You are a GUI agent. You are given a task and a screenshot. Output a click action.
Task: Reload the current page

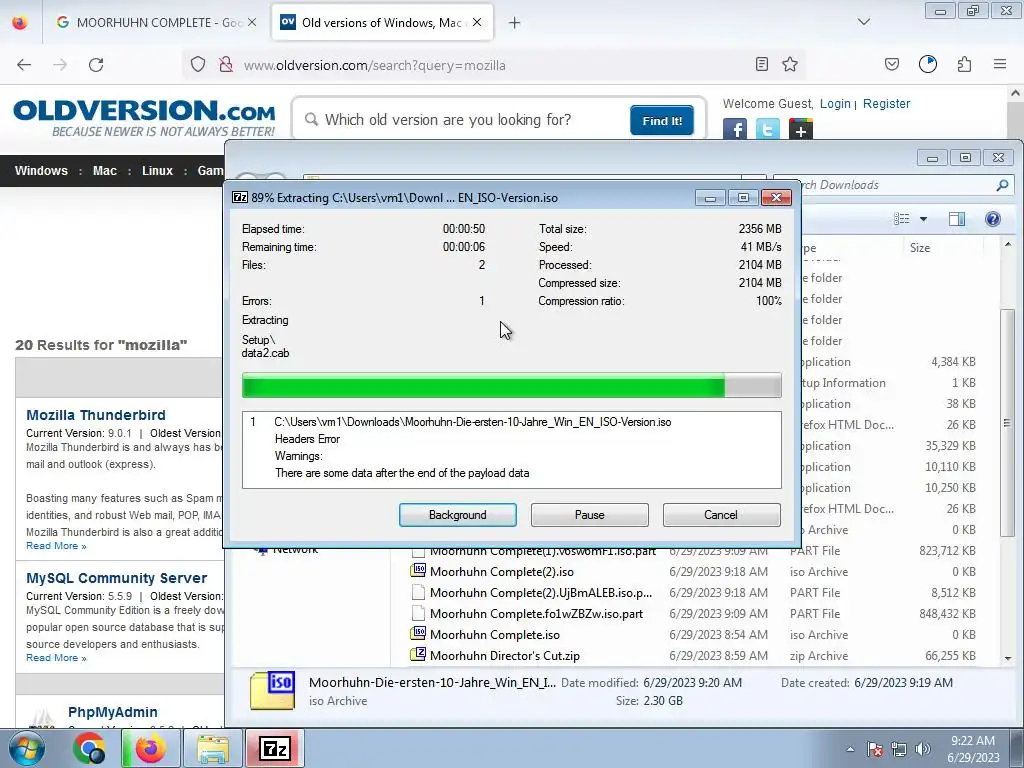pos(96,65)
